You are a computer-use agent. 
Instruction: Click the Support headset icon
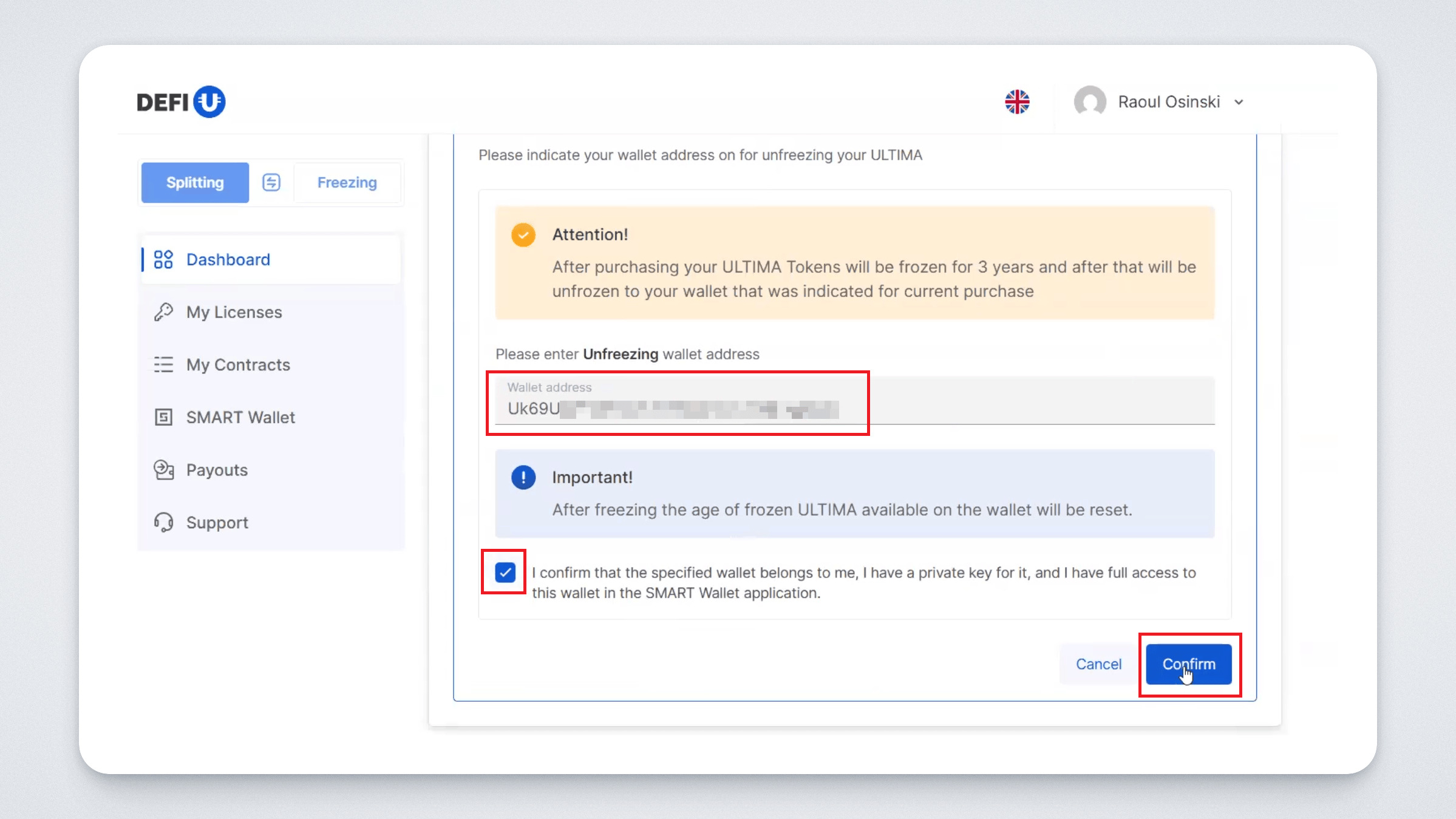163,523
